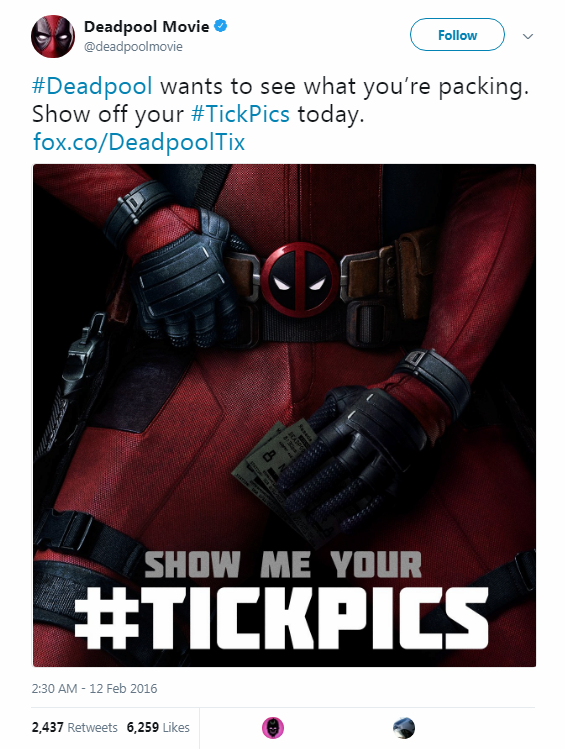
Task: Visit the fox.co/DeadpoolTix link
Action: (139, 142)
